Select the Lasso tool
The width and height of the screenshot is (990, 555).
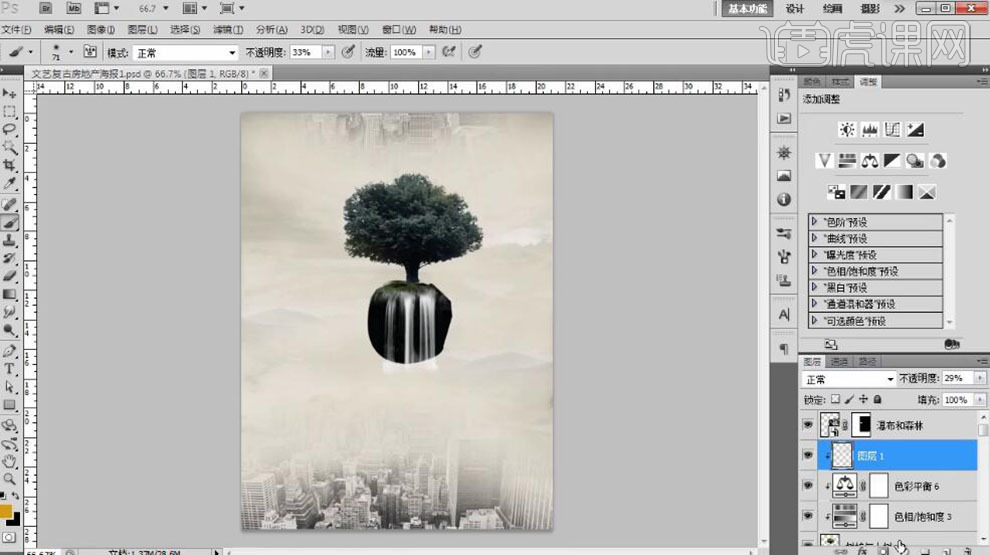[x=9, y=129]
